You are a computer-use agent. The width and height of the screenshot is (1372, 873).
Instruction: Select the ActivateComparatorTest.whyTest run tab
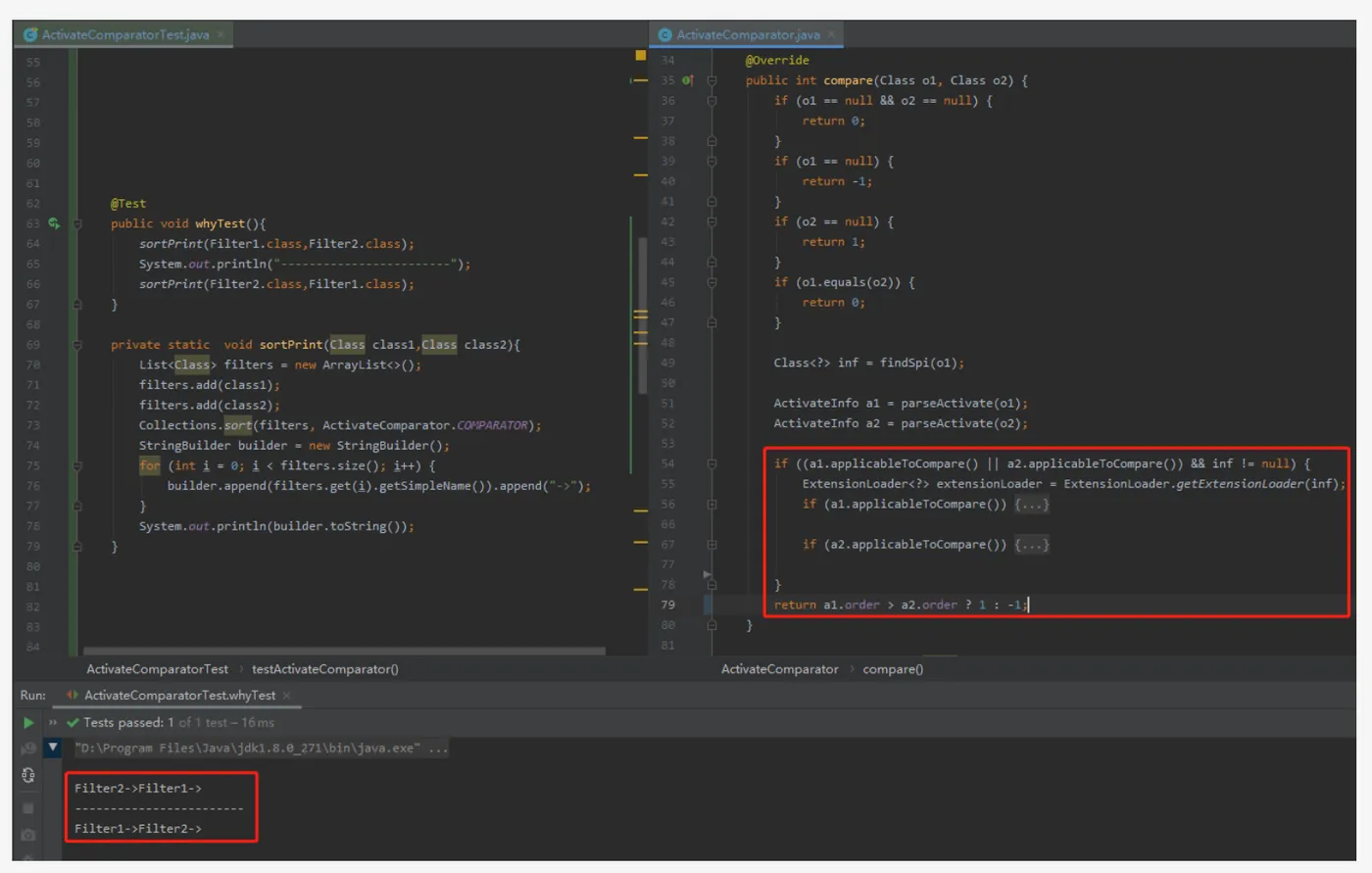click(179, 696)
